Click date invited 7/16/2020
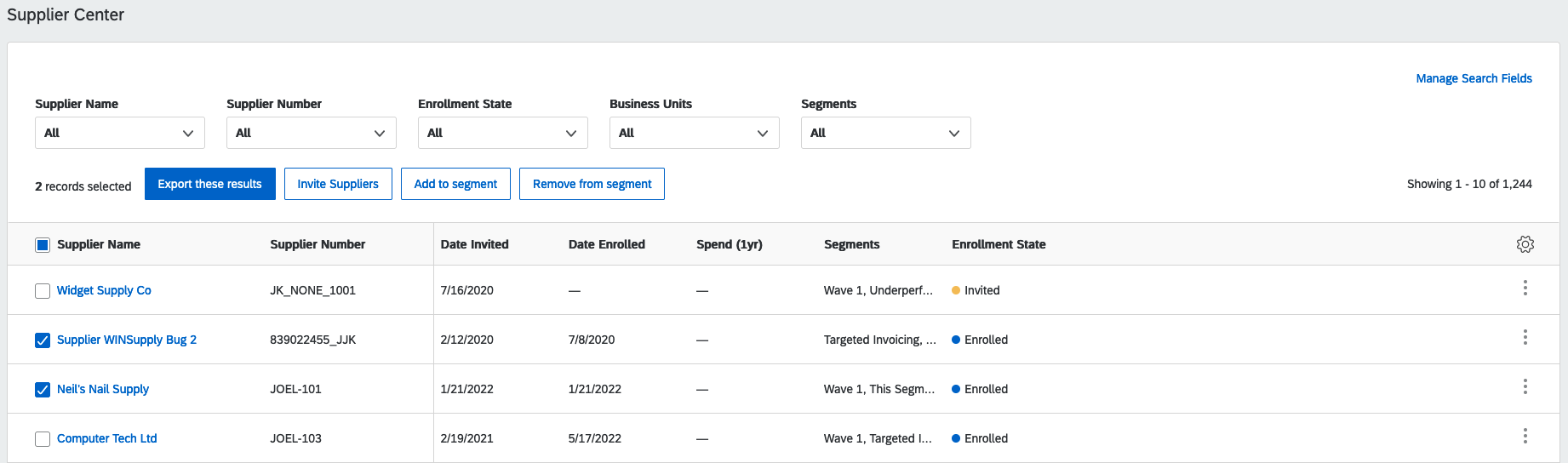This screenshot has width=1568, height=463. click(x=466, y=290)
